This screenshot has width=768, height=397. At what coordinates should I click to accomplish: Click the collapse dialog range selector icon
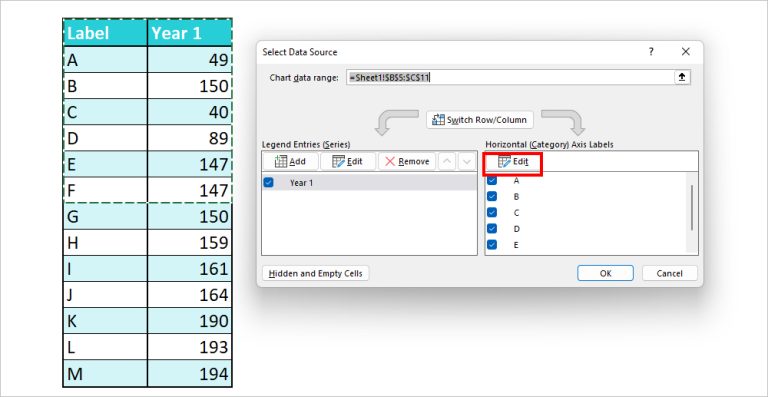coord(682,77)
